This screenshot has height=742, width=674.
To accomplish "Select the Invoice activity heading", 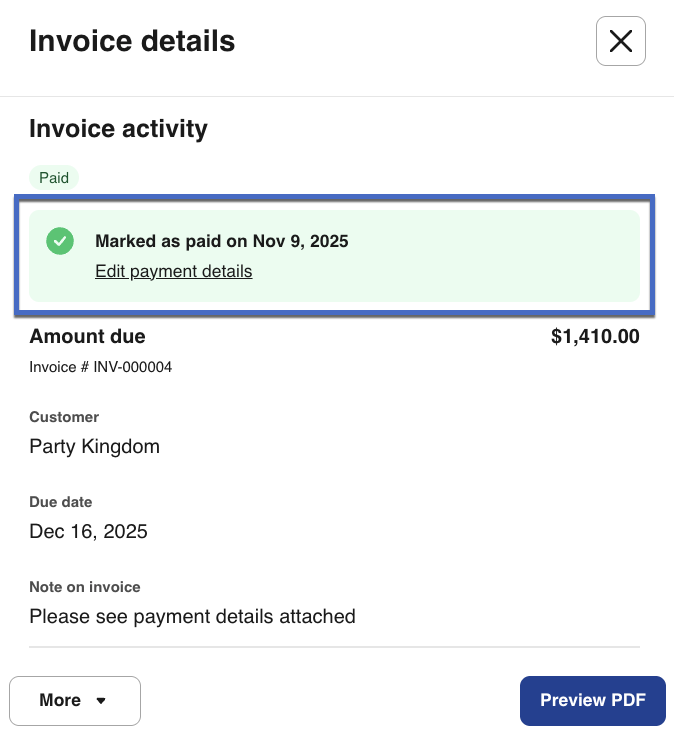I will pos(118,128).
